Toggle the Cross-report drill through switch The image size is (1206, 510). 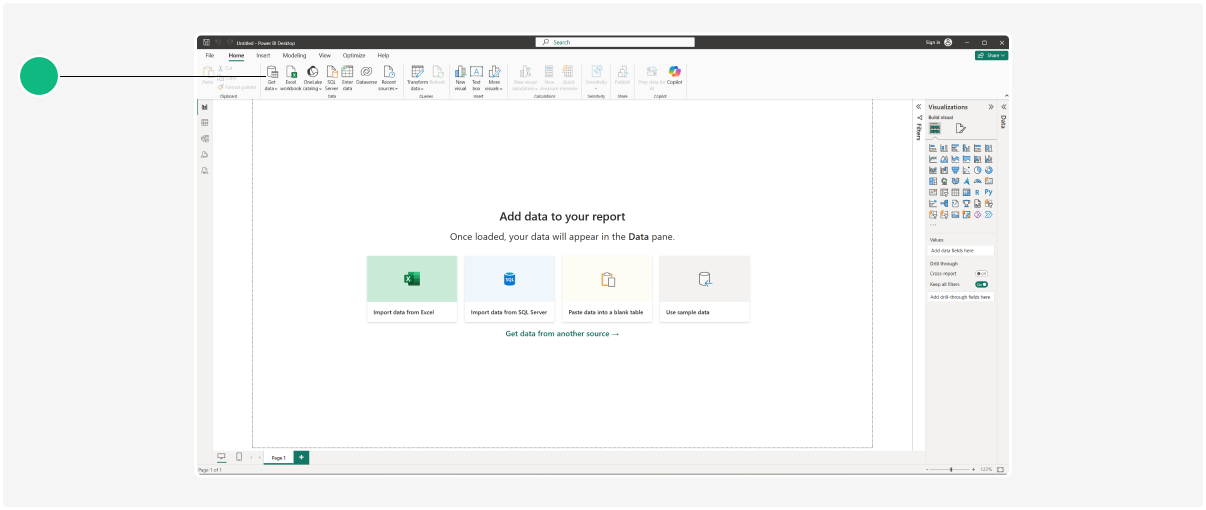[x=981, y=273]
